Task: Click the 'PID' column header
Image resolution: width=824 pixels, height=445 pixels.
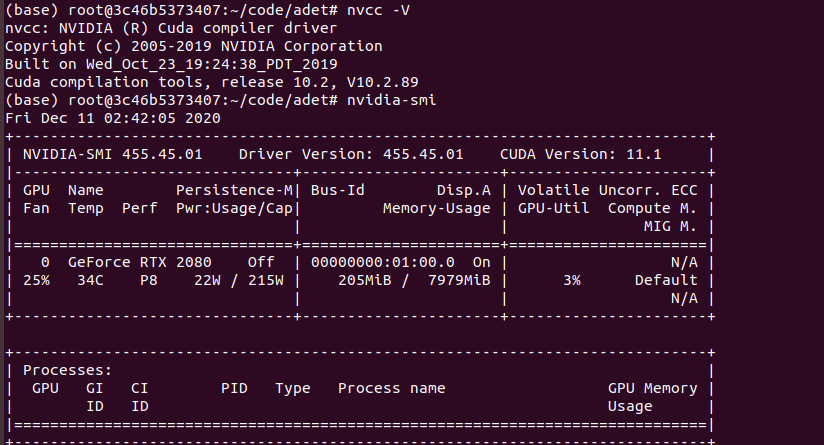Action: [234, 388]
